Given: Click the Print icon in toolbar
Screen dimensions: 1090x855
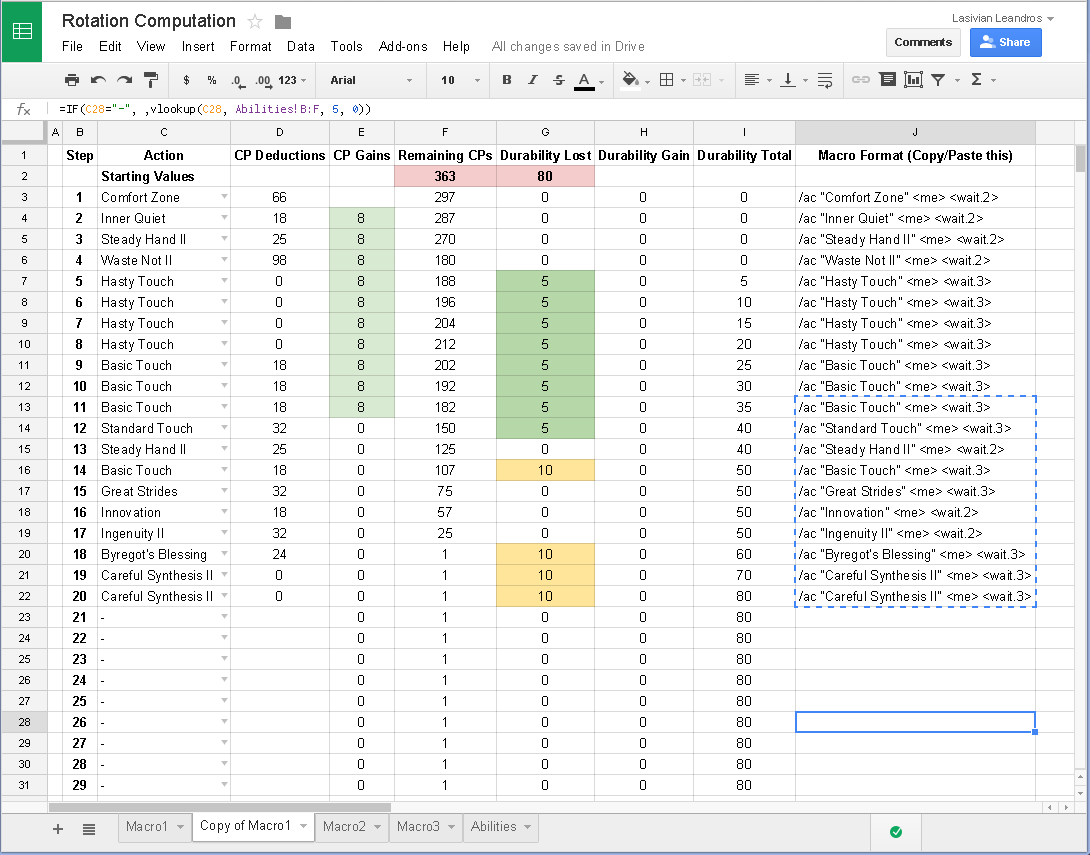Looking at the screenshot, I should 72,80.
